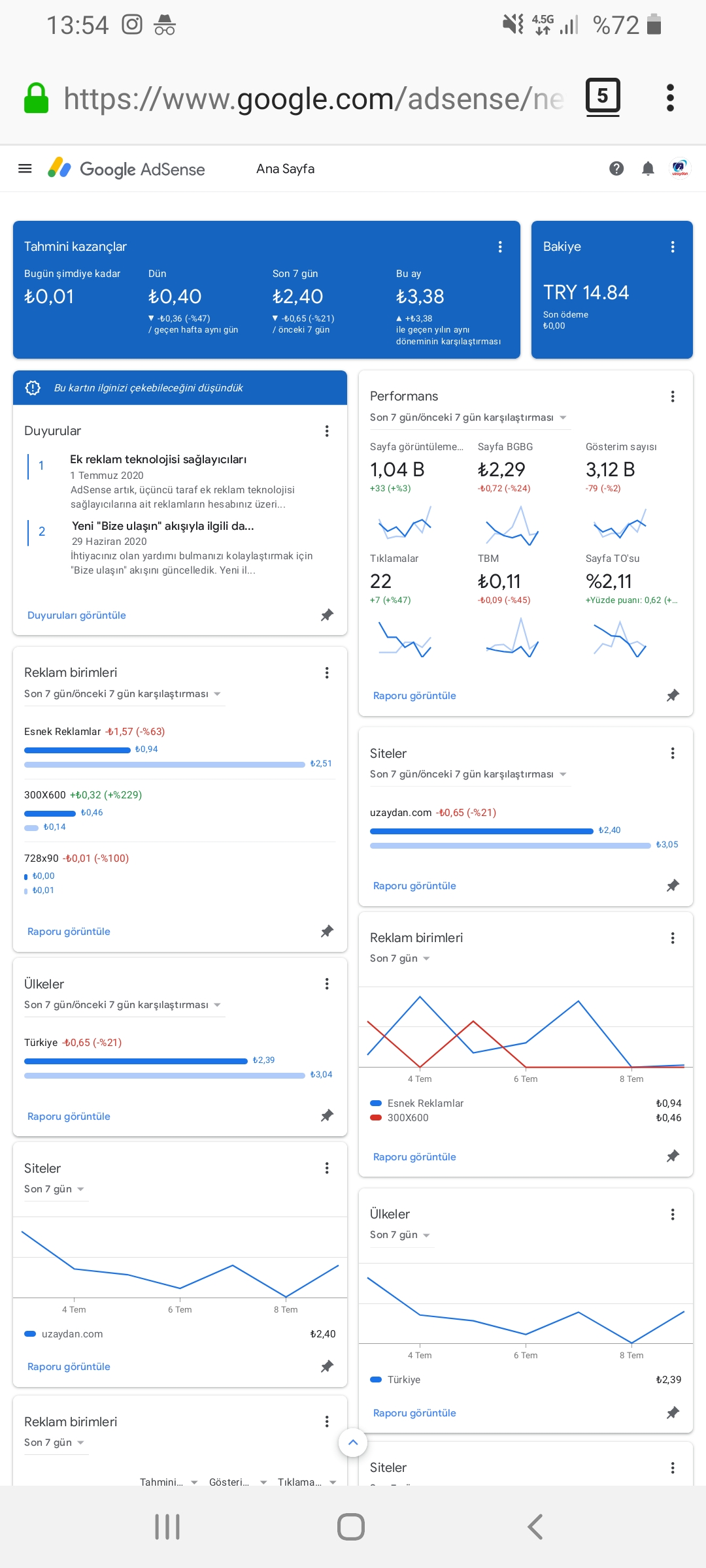Pin the Performans card

click(x=672, y=695)
